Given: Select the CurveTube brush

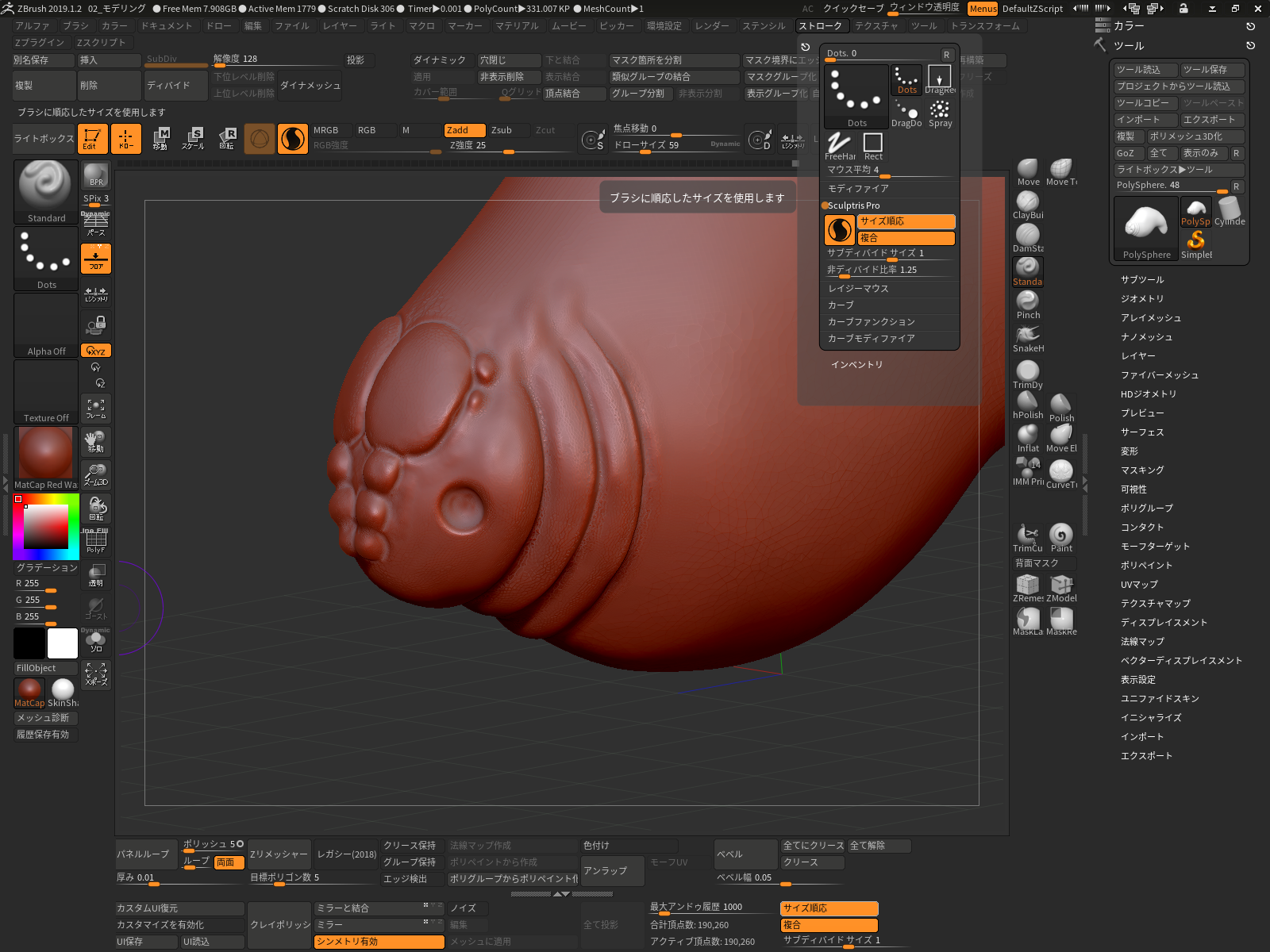Looking at the screenshot, I should [1061, 474].
